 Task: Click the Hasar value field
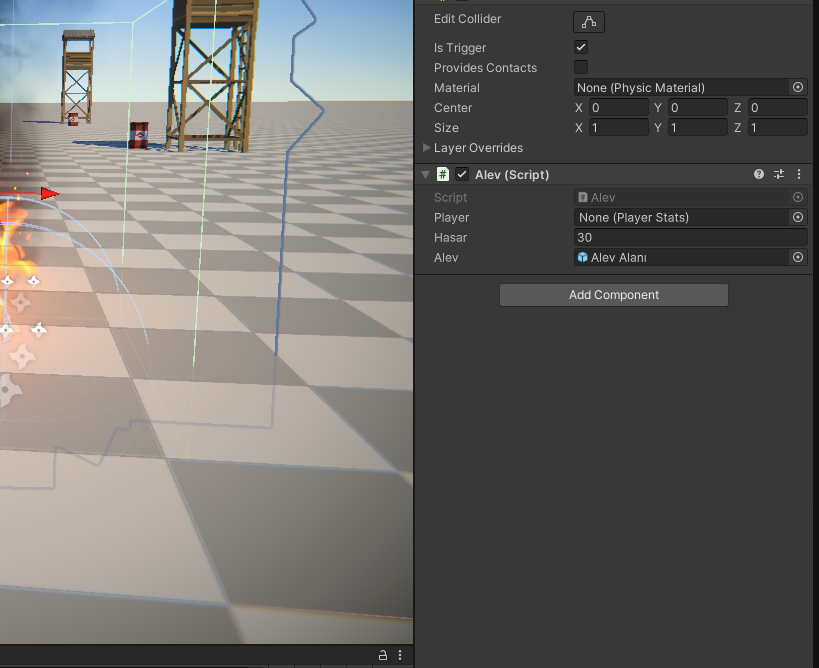click(x=690, y=238)
